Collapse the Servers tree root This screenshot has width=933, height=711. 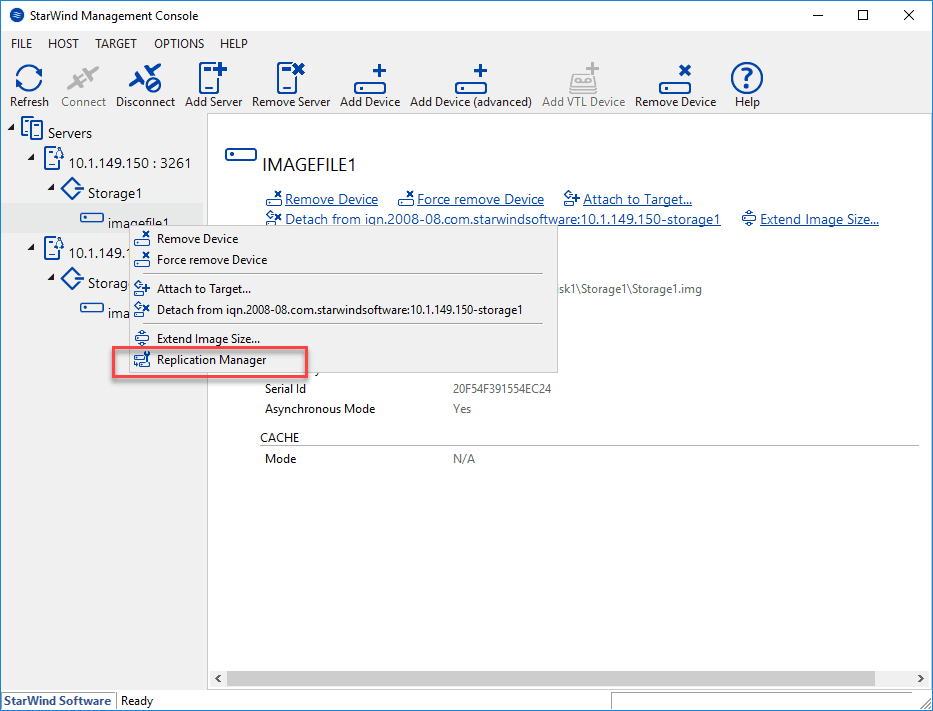11,126
